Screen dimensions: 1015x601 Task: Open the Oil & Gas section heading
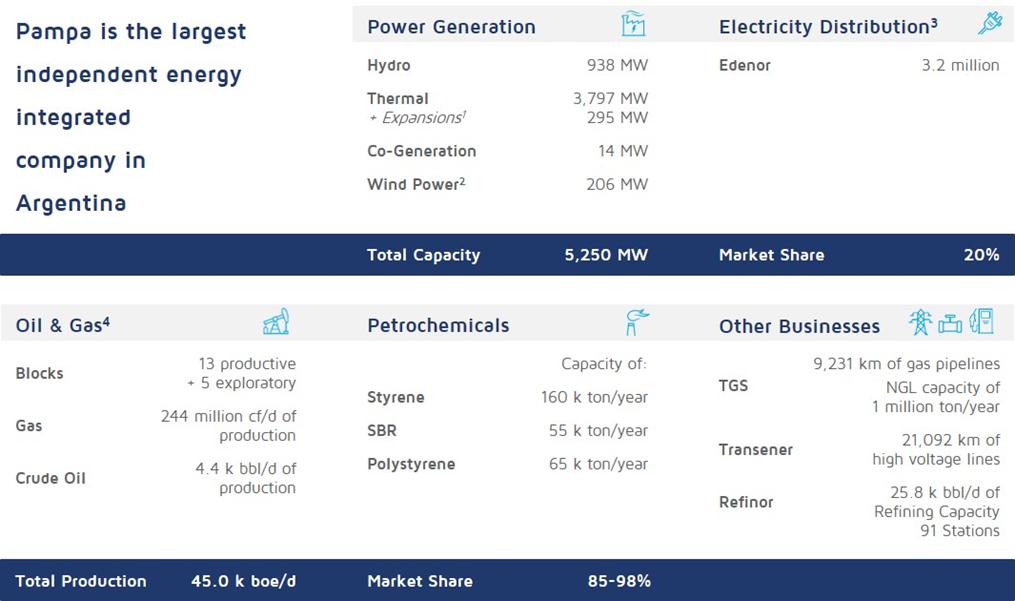(x=62, y=325)
